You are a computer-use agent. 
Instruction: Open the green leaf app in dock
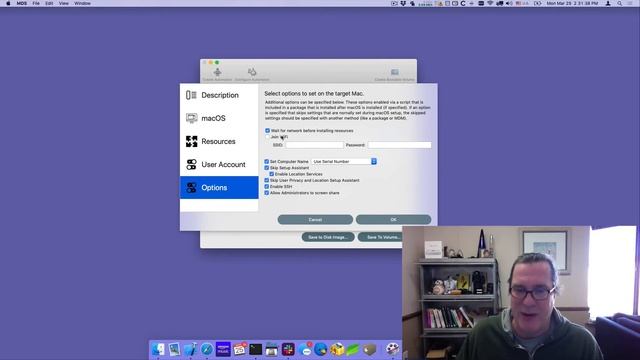[x=353, y=349]
